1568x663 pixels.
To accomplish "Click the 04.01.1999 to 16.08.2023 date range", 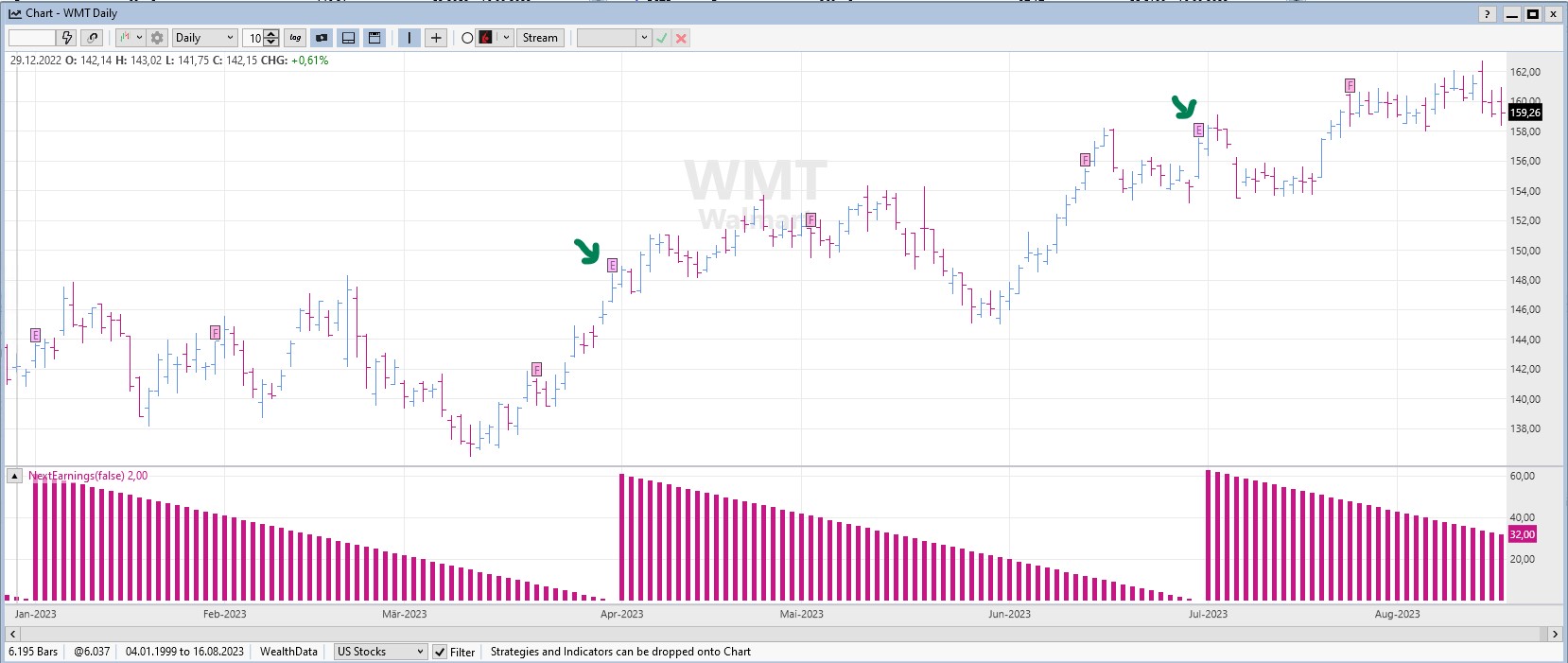I will pos(184,652).
